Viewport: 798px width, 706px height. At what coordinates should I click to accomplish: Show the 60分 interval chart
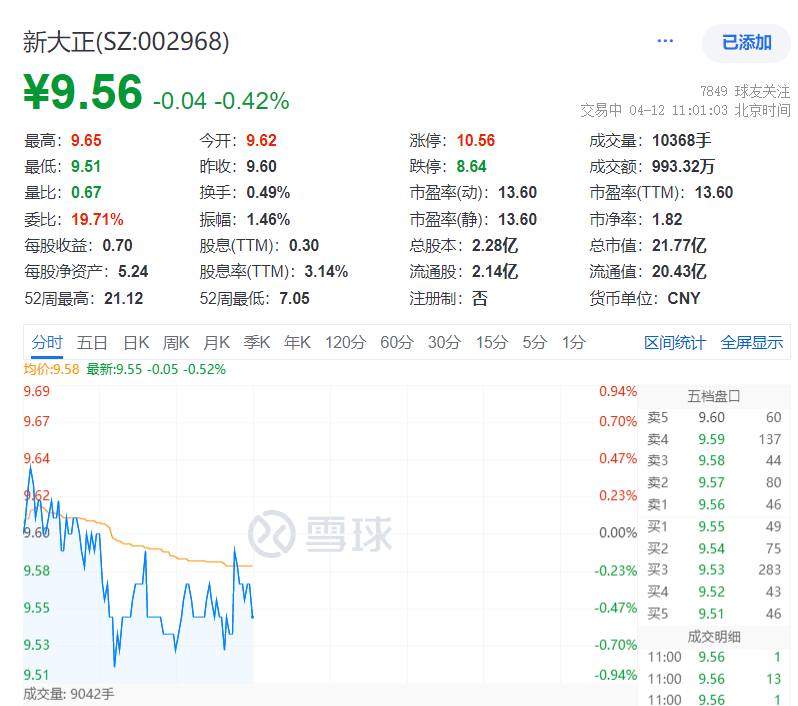point(396,343)
